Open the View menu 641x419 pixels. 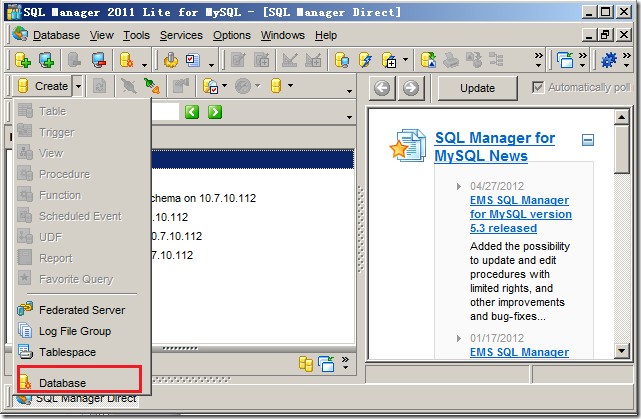coord(101,36)
